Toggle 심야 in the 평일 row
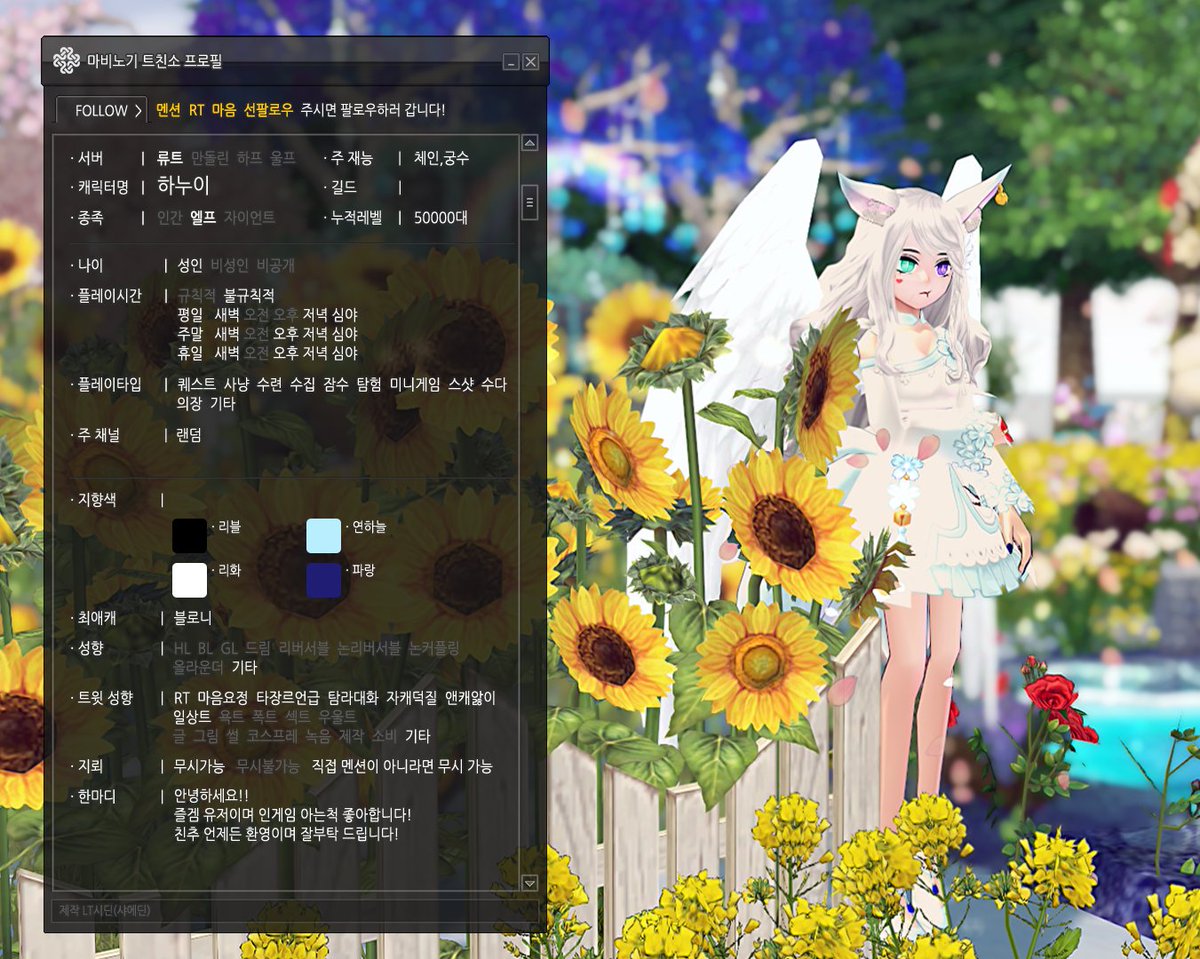 [x=344, y=315]
